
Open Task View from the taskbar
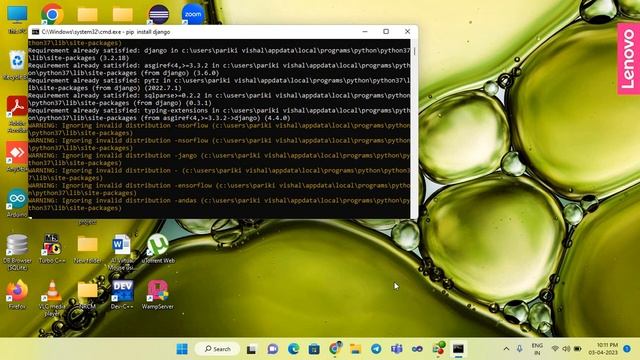tap(251, 349)
